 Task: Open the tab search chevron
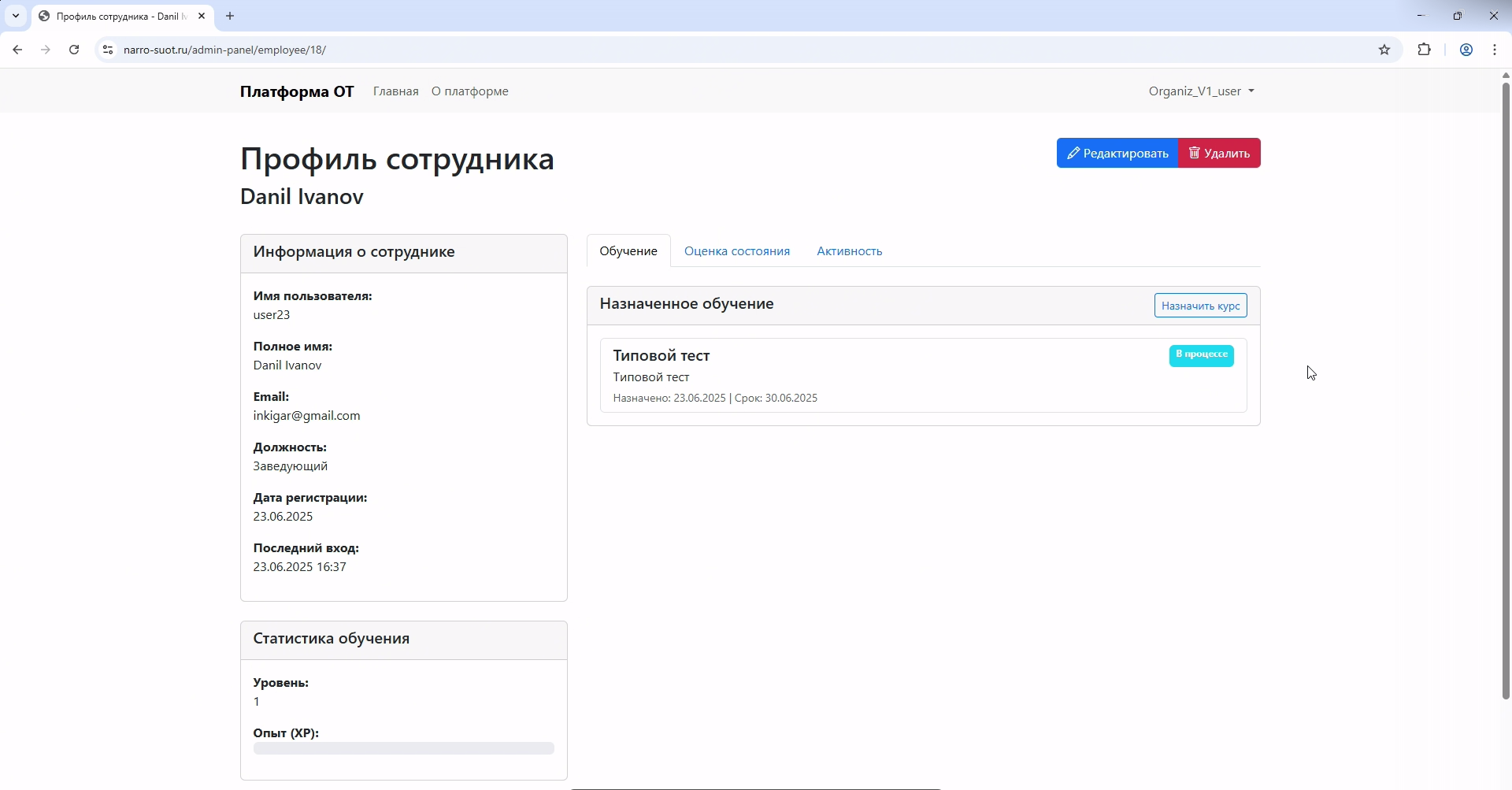pos(15,16)
